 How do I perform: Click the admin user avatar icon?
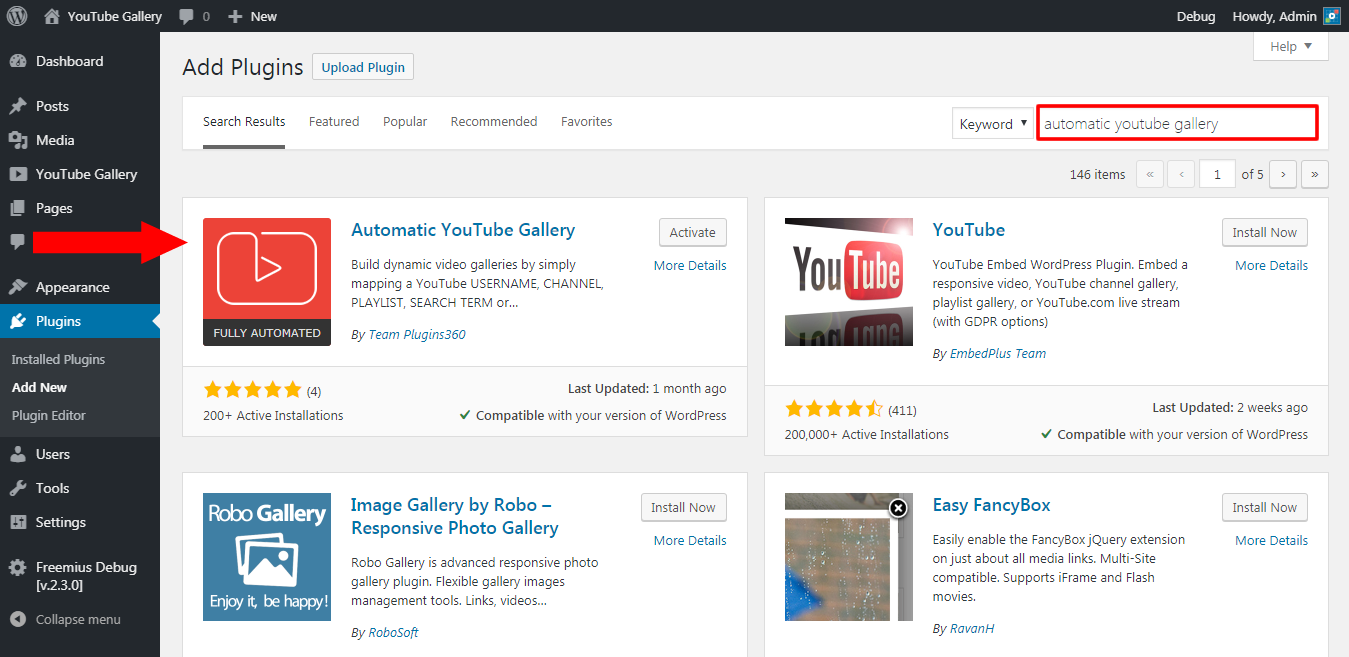[x=1331, y=16]
